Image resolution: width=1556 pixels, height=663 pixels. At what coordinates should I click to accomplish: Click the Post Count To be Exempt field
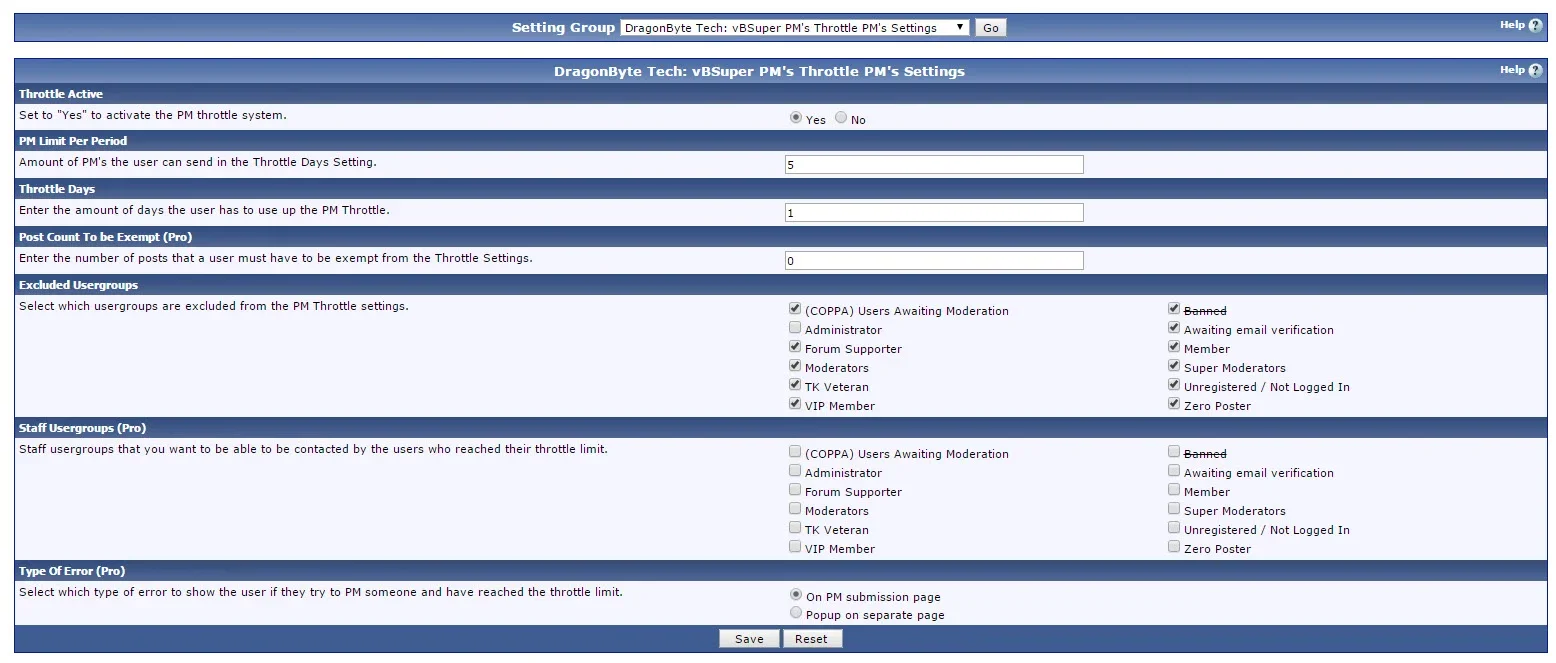[x=934, y=261]
